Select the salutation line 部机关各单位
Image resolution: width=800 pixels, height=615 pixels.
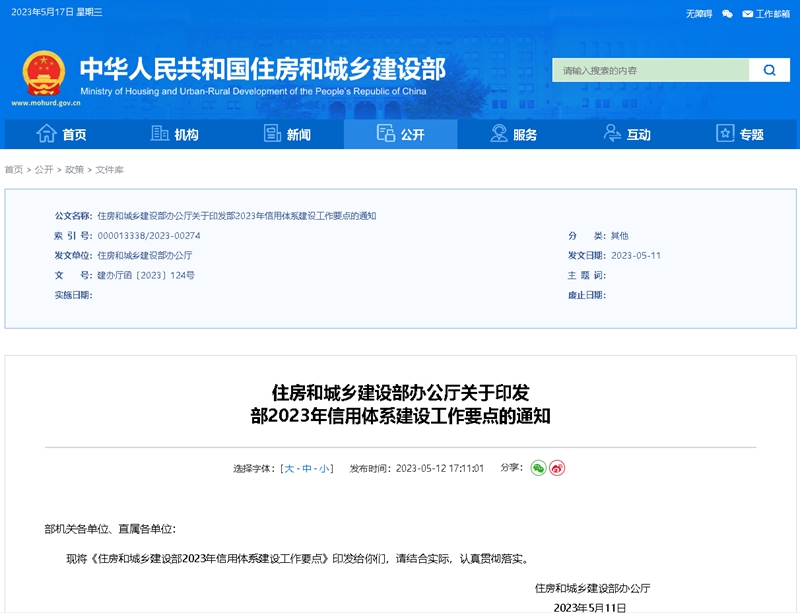110,529
